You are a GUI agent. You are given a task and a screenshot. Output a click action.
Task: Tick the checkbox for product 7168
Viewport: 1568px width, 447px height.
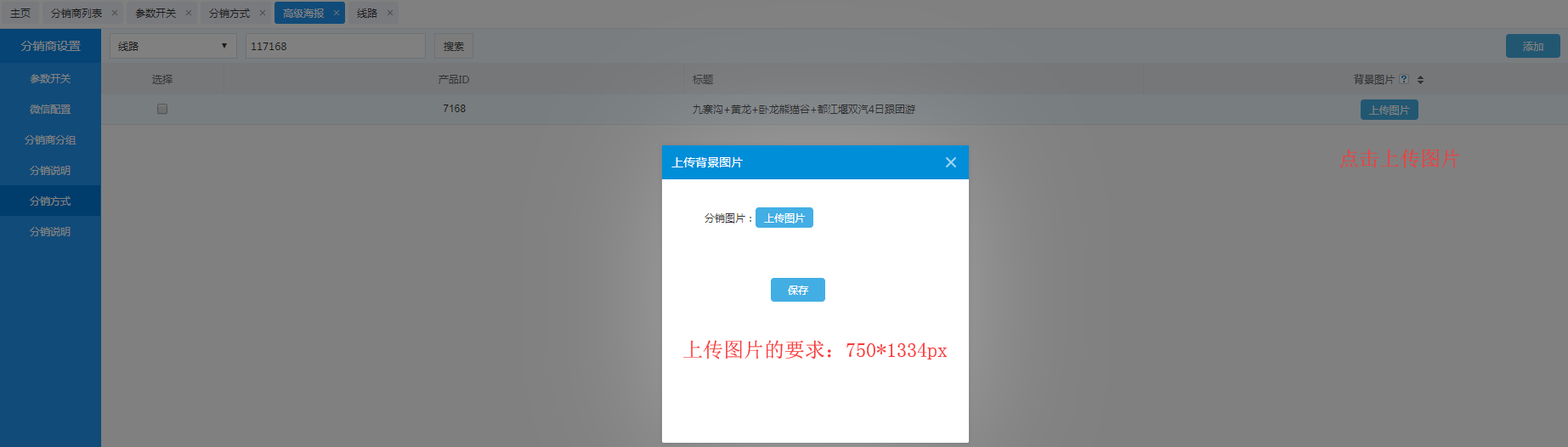point(162,109)
